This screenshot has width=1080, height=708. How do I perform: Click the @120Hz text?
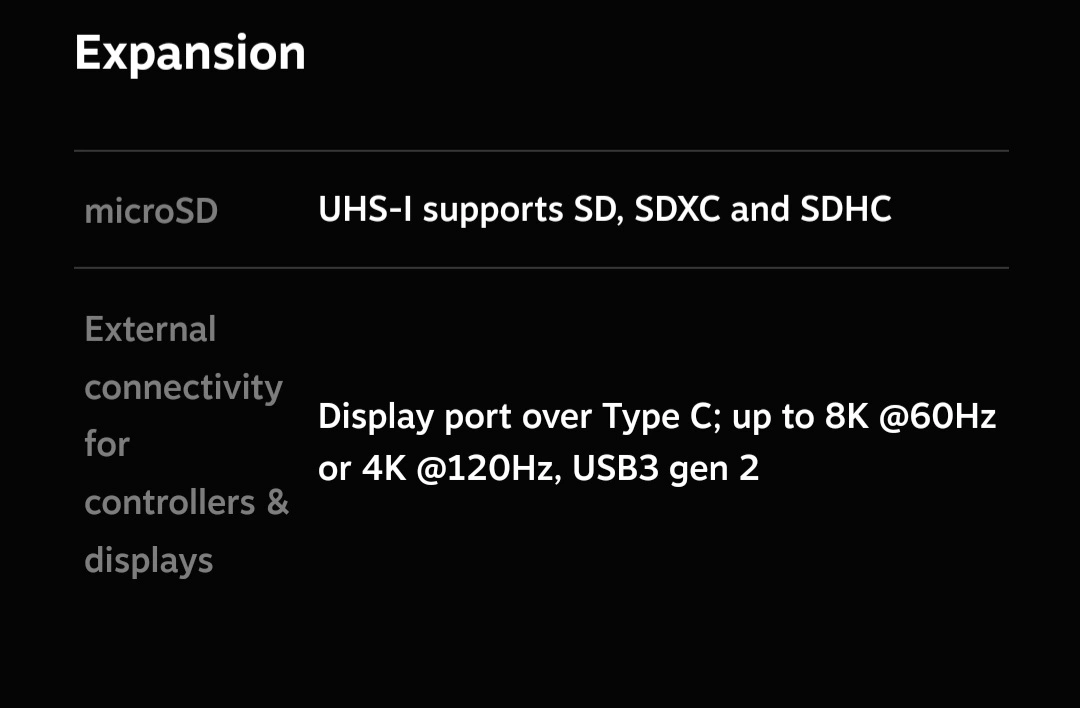[486, 469]
